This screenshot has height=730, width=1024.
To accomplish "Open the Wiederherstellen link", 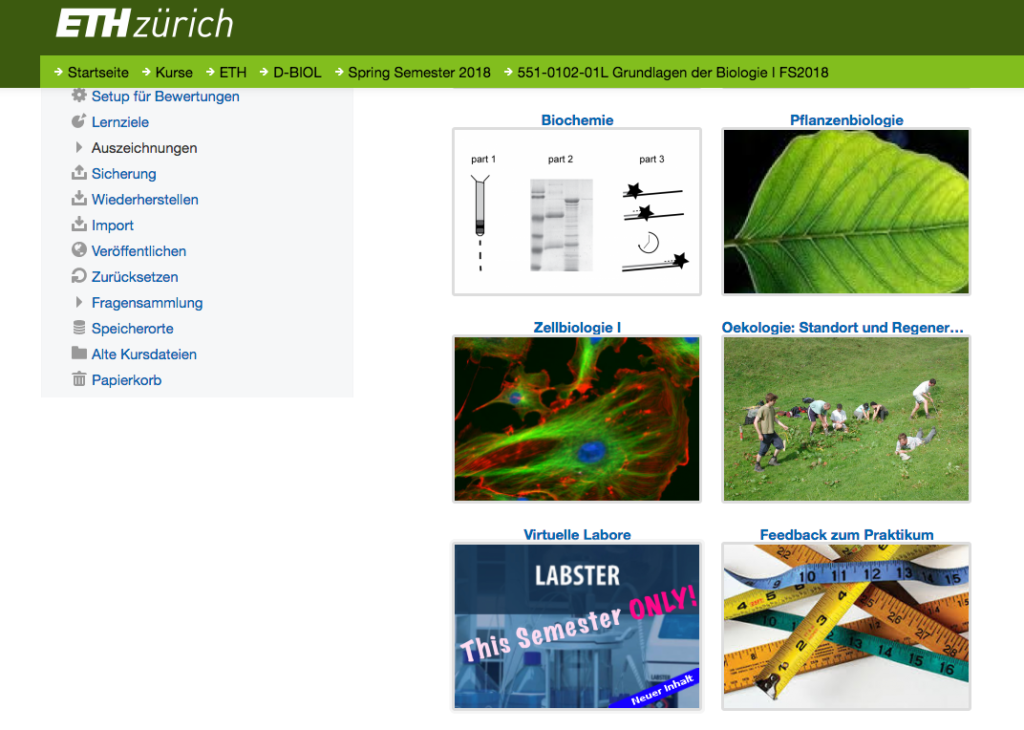I will (145, 200).
